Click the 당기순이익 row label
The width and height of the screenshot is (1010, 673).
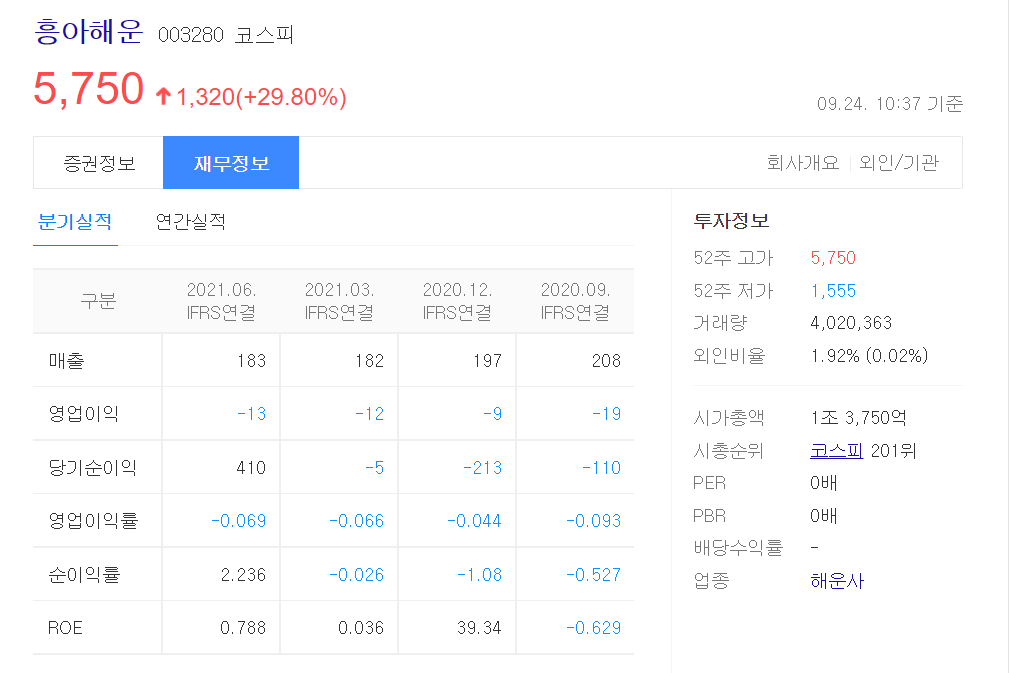point(93,468)
